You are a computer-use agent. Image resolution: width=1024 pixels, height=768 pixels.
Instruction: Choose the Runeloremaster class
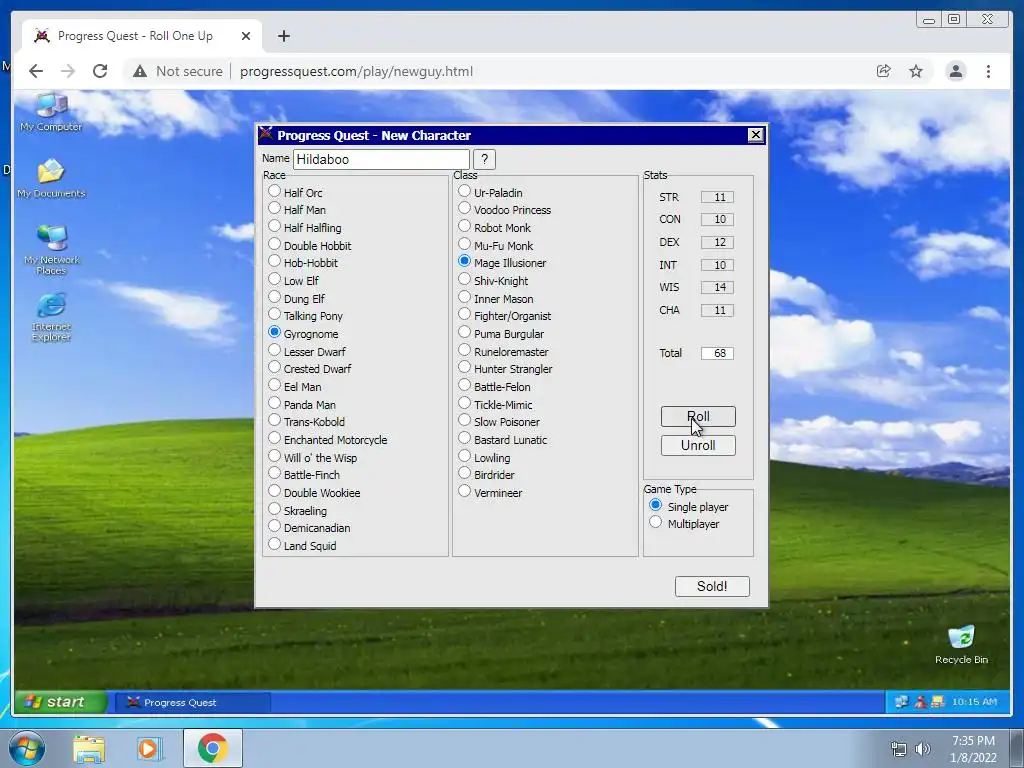coord(464,350)
